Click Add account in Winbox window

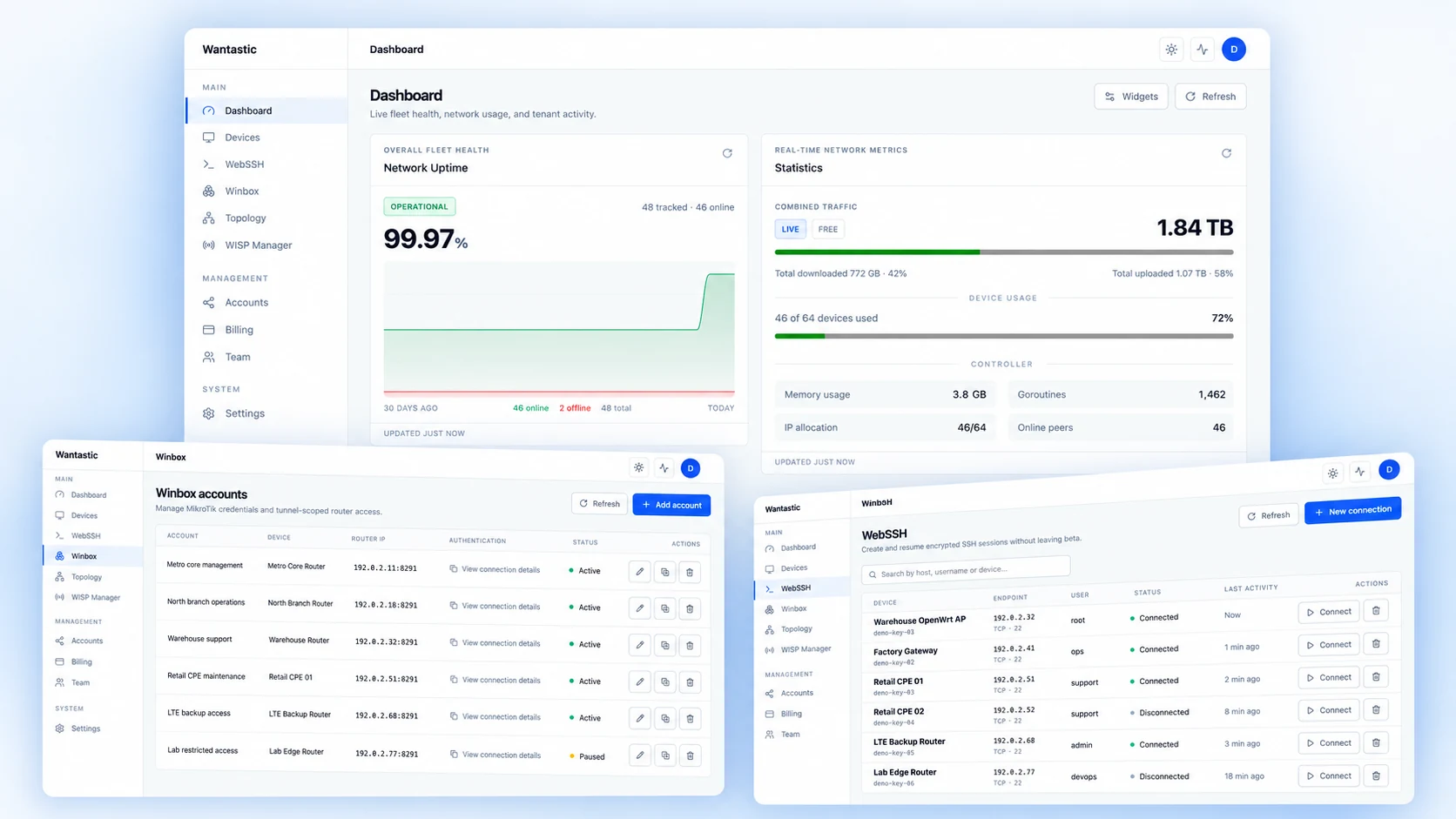(x=671, y=505)
